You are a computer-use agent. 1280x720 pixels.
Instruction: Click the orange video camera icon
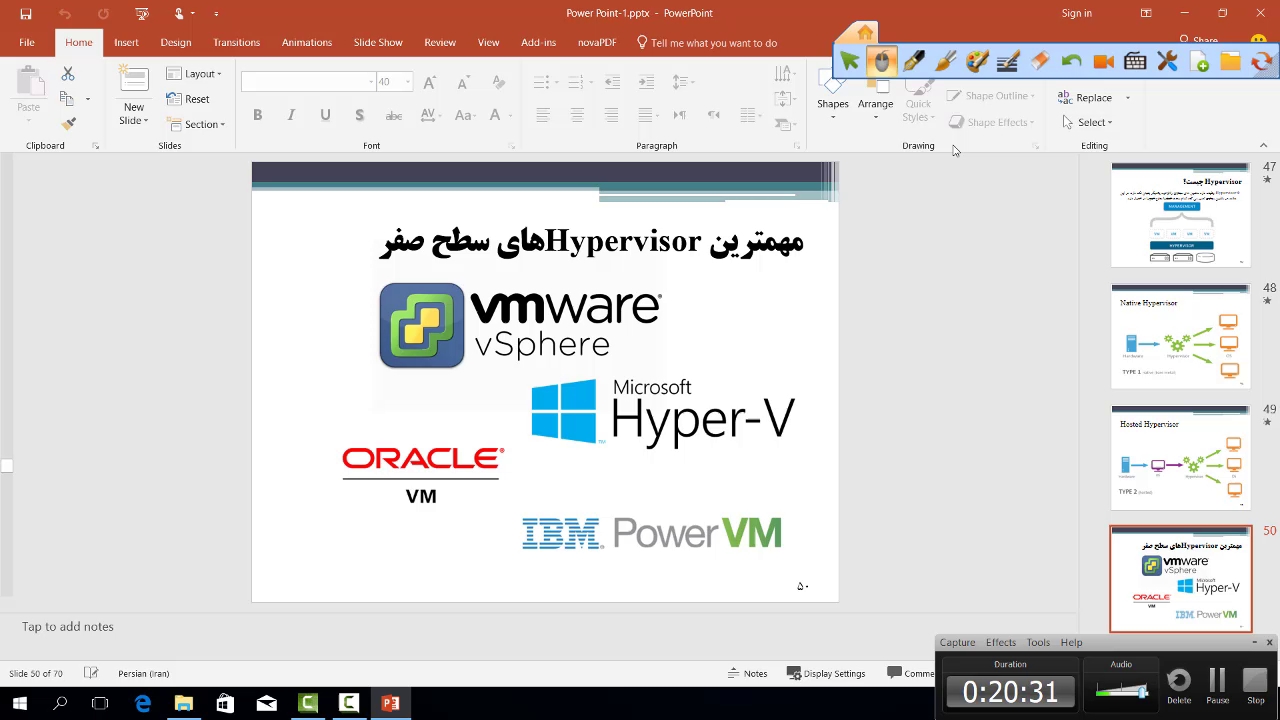(1103, 62)
